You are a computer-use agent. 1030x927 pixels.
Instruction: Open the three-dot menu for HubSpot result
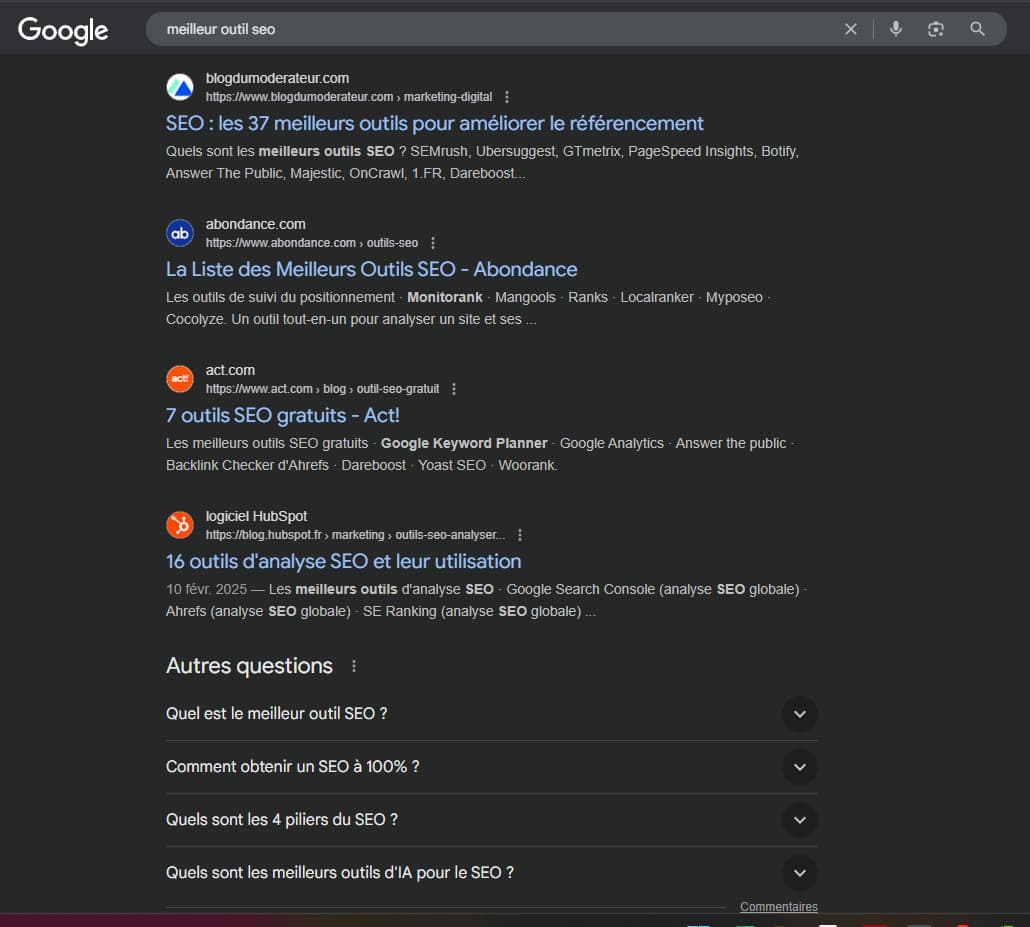pos(520,535)
